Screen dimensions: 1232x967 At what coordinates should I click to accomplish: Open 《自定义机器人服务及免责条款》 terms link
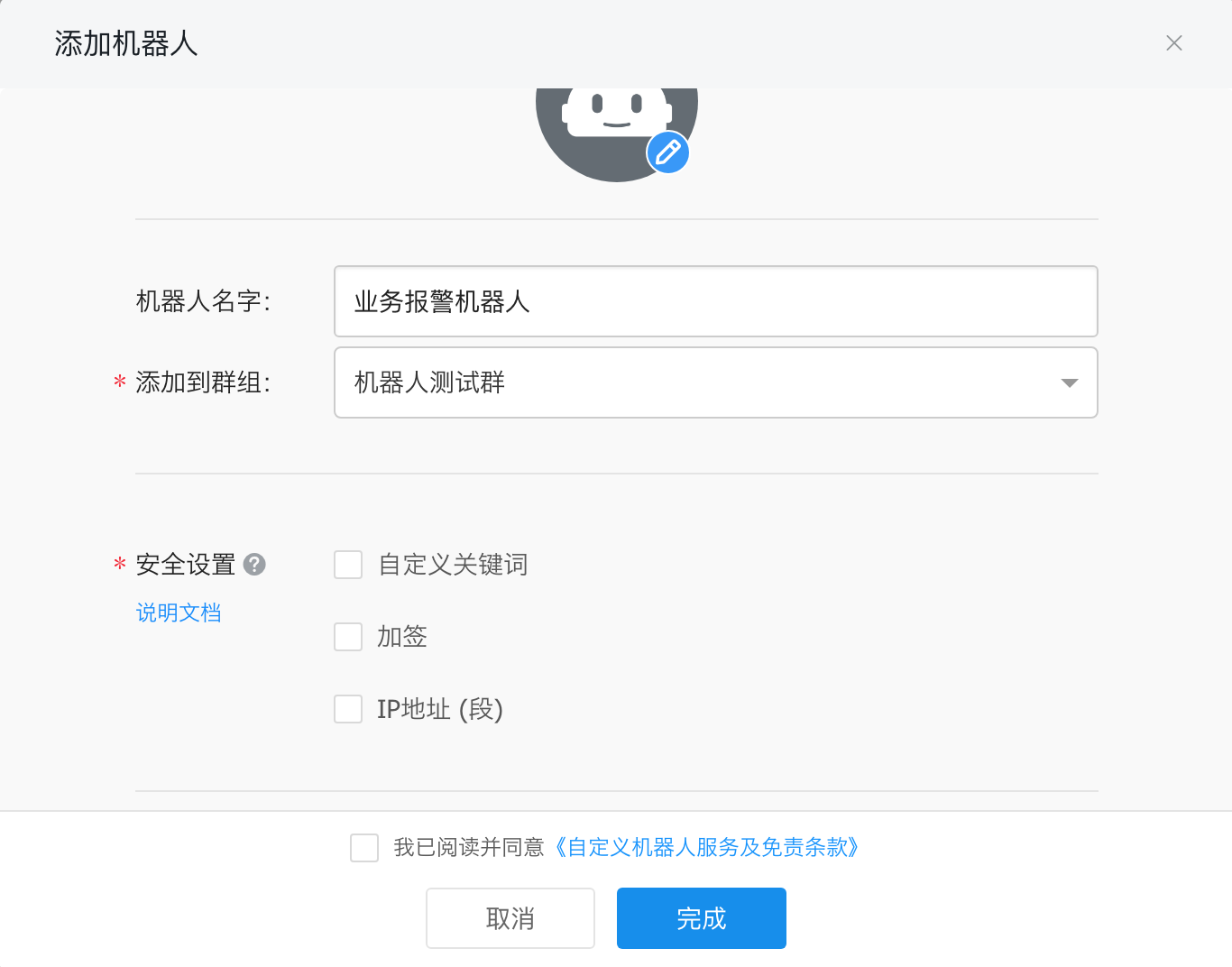[707, 848]
